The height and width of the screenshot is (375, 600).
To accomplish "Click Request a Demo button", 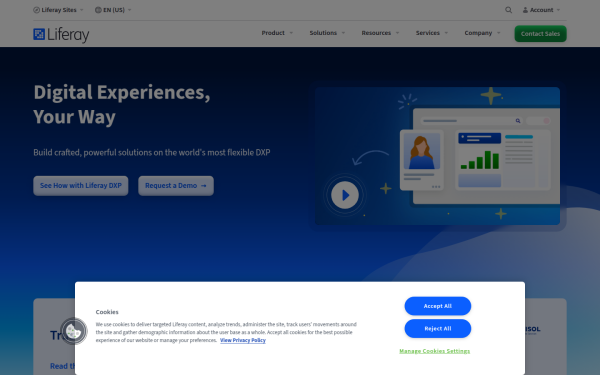I will pos(176,186).
